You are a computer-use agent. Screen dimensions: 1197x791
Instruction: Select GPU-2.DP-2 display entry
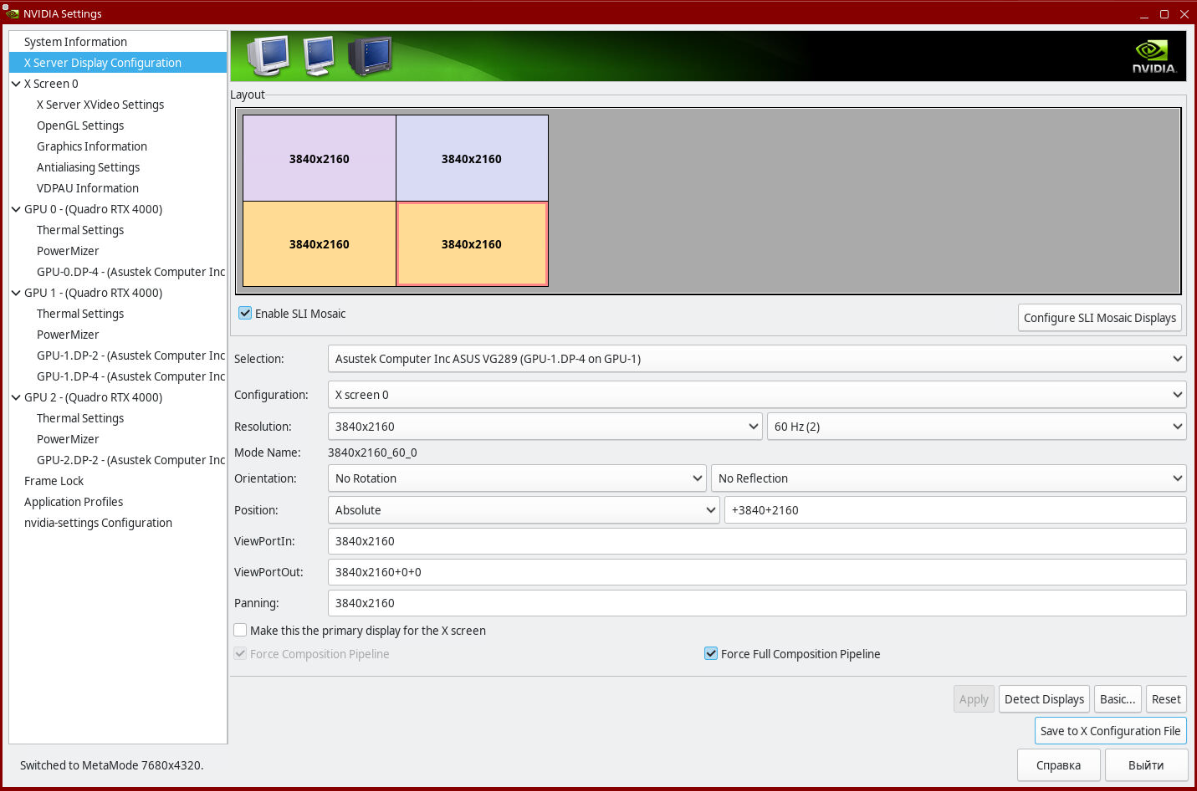tap(131, 460)
